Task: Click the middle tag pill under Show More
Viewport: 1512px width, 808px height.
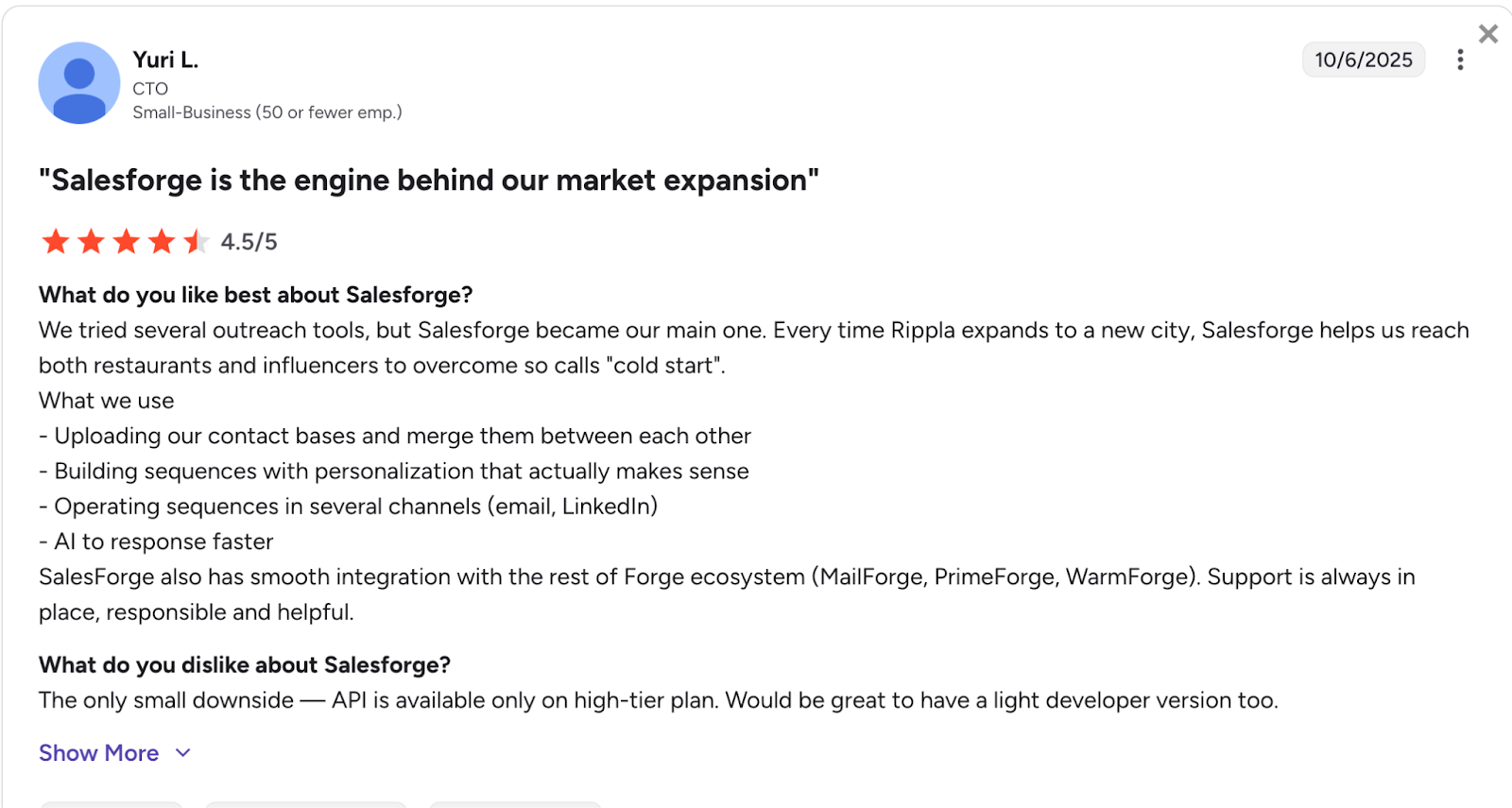Action: click(306, 804)
